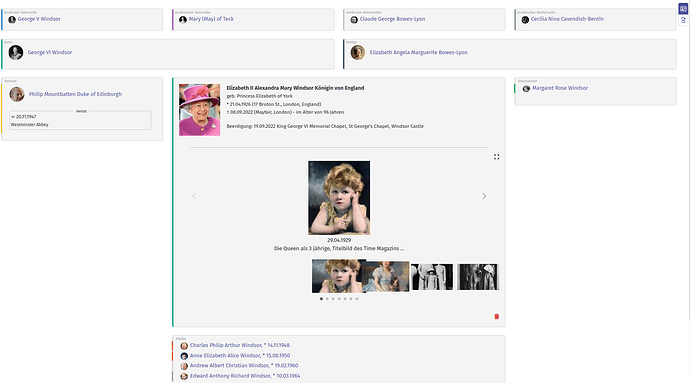Open the gallery fullscreen icon
Screen dimensions: 690x383
point(496,157)
